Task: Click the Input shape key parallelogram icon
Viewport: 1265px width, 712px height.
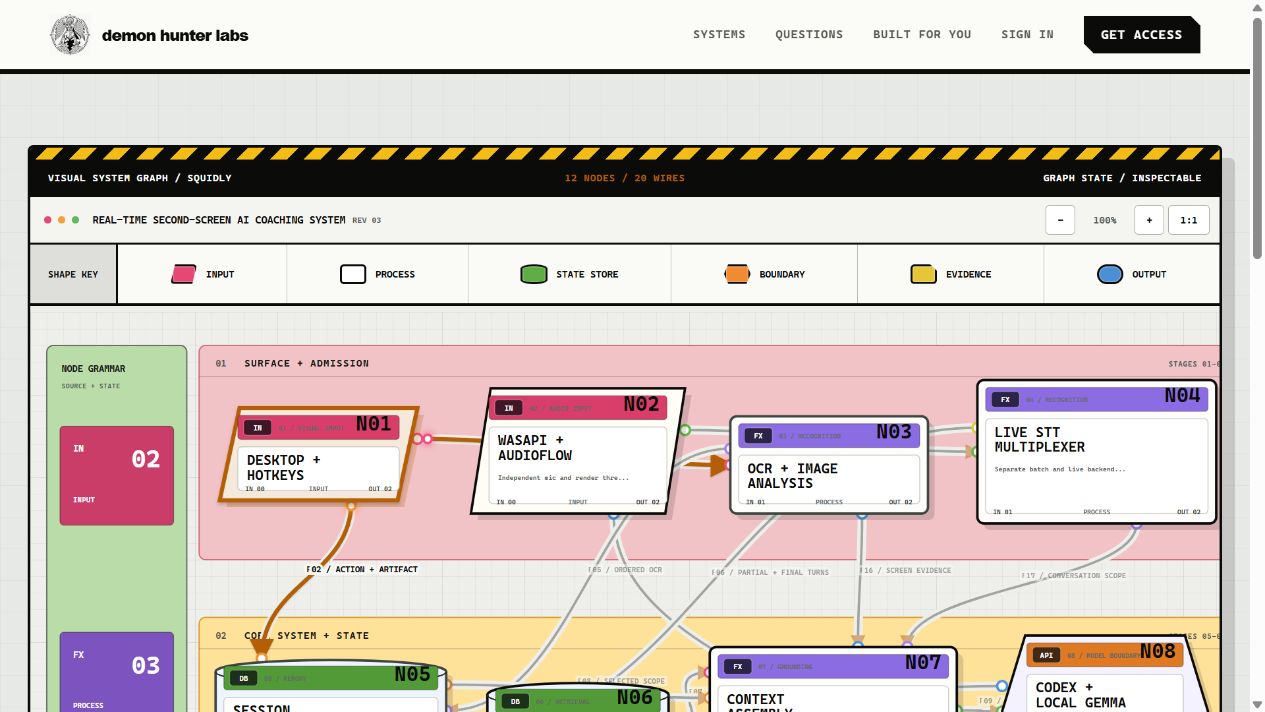Action: tap(184, 274)
